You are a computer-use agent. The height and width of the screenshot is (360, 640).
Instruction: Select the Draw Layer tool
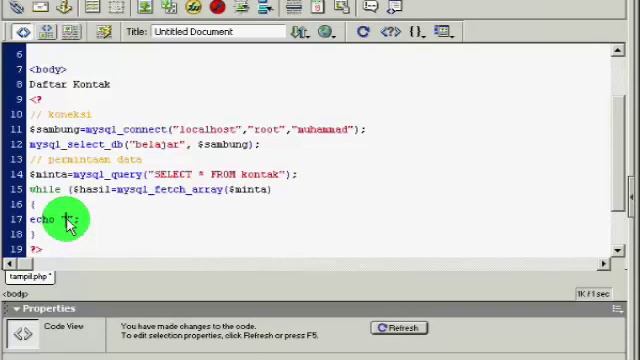click(x=116, y=7)
